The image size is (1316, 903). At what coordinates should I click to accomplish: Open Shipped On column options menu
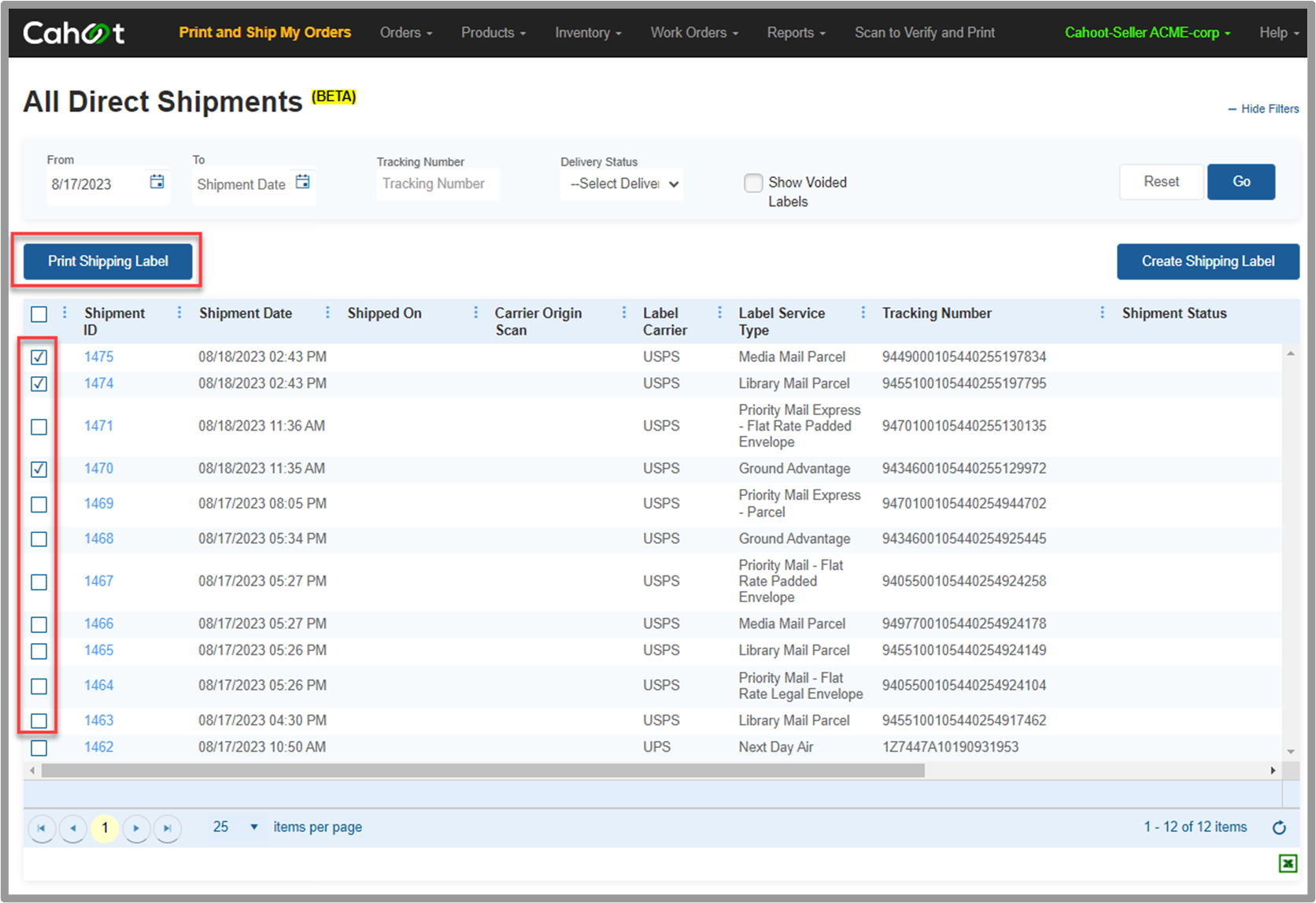475,313
